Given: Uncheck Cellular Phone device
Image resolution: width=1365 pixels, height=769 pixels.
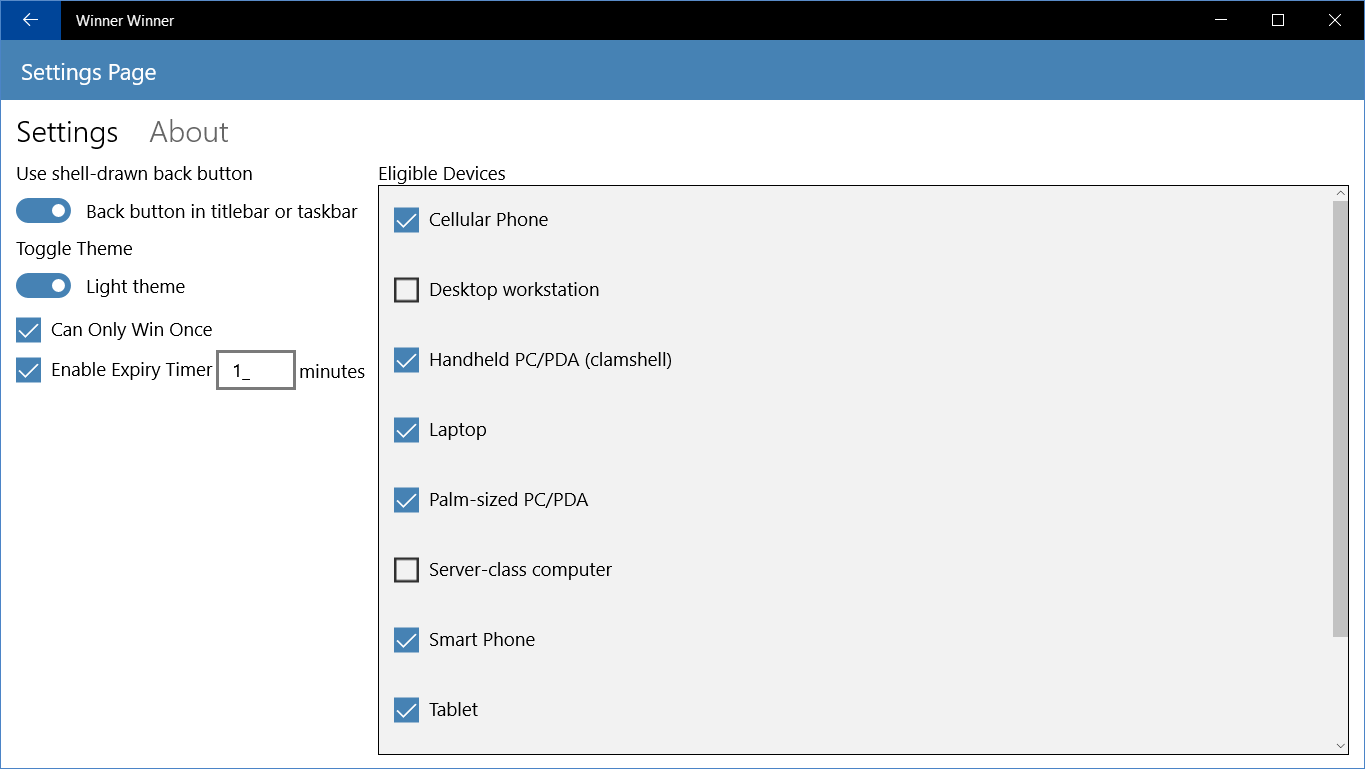Looking at the screenshot, I should click(x=406, y=220).
